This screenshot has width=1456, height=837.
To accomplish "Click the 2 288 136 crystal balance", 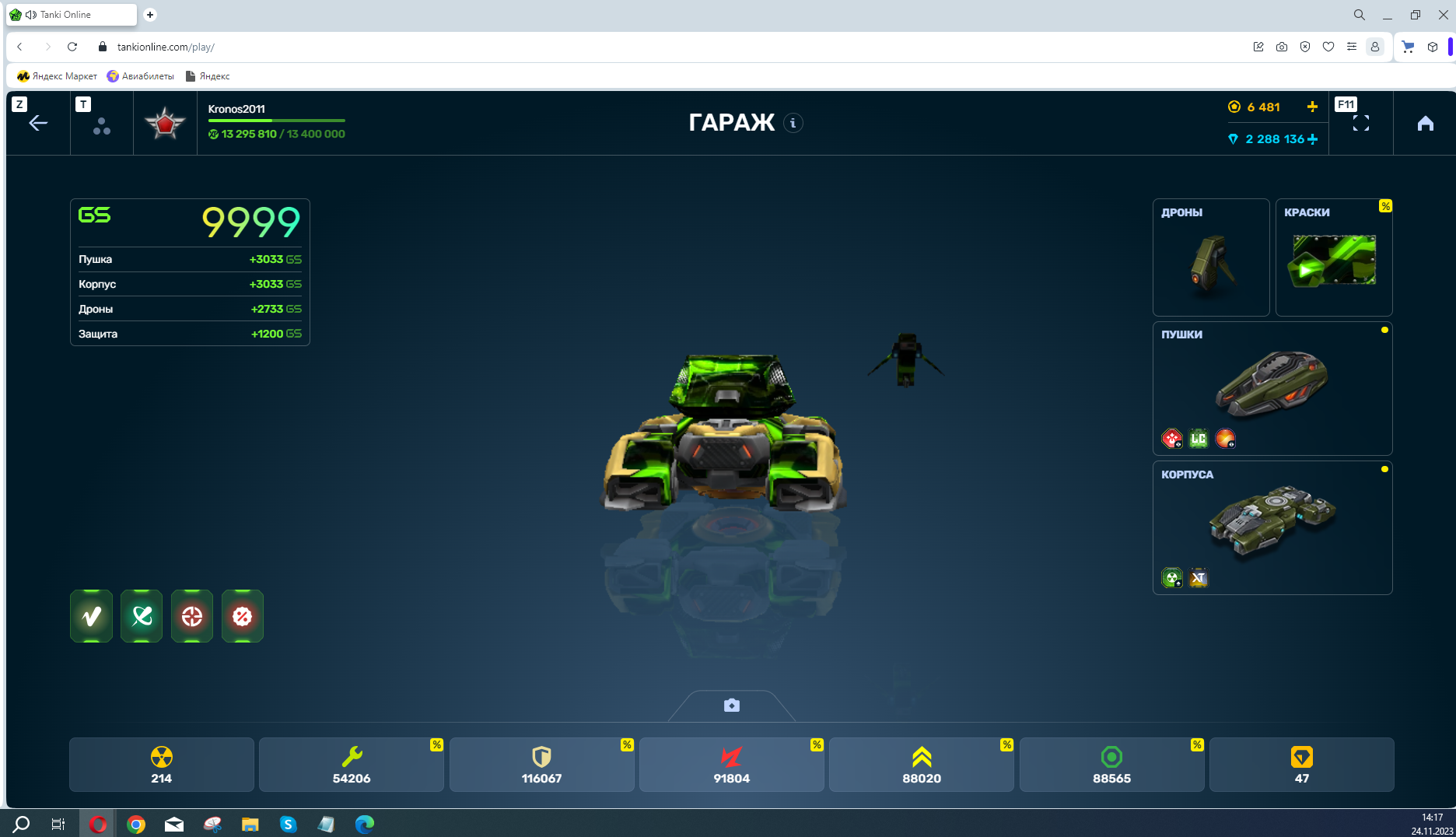I will 1275,139.
